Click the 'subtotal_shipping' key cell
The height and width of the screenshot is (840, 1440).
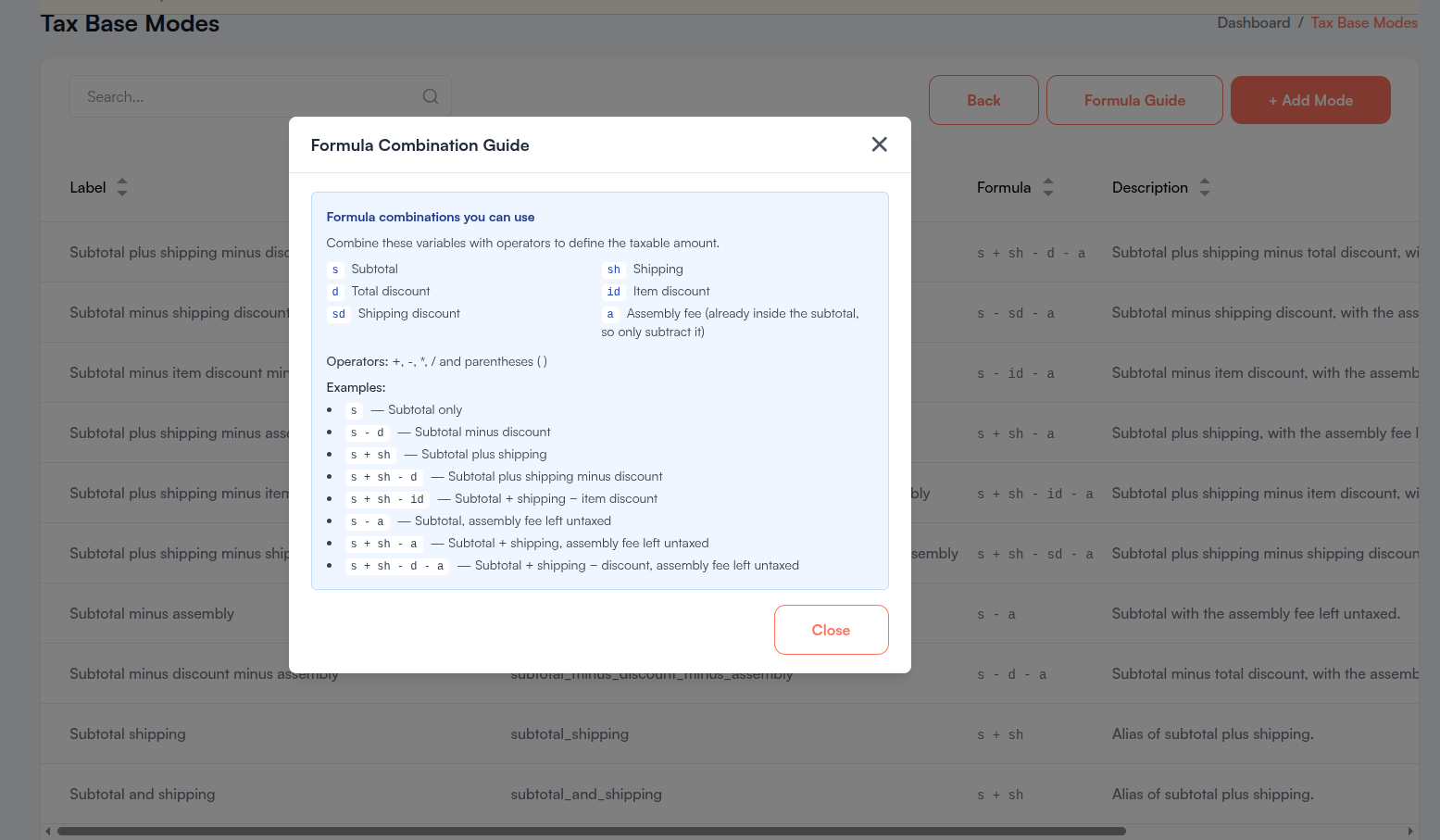point(570,733)
